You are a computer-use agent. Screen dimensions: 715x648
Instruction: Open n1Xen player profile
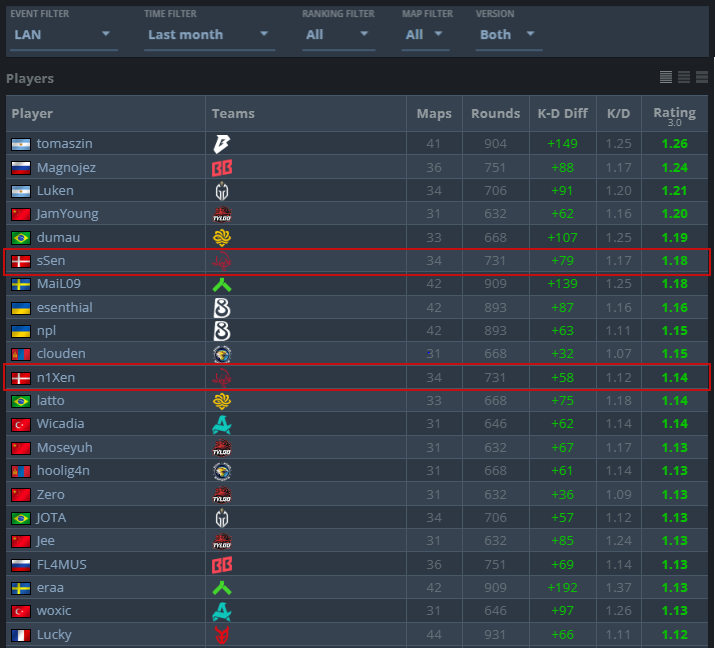click(56, 378)
